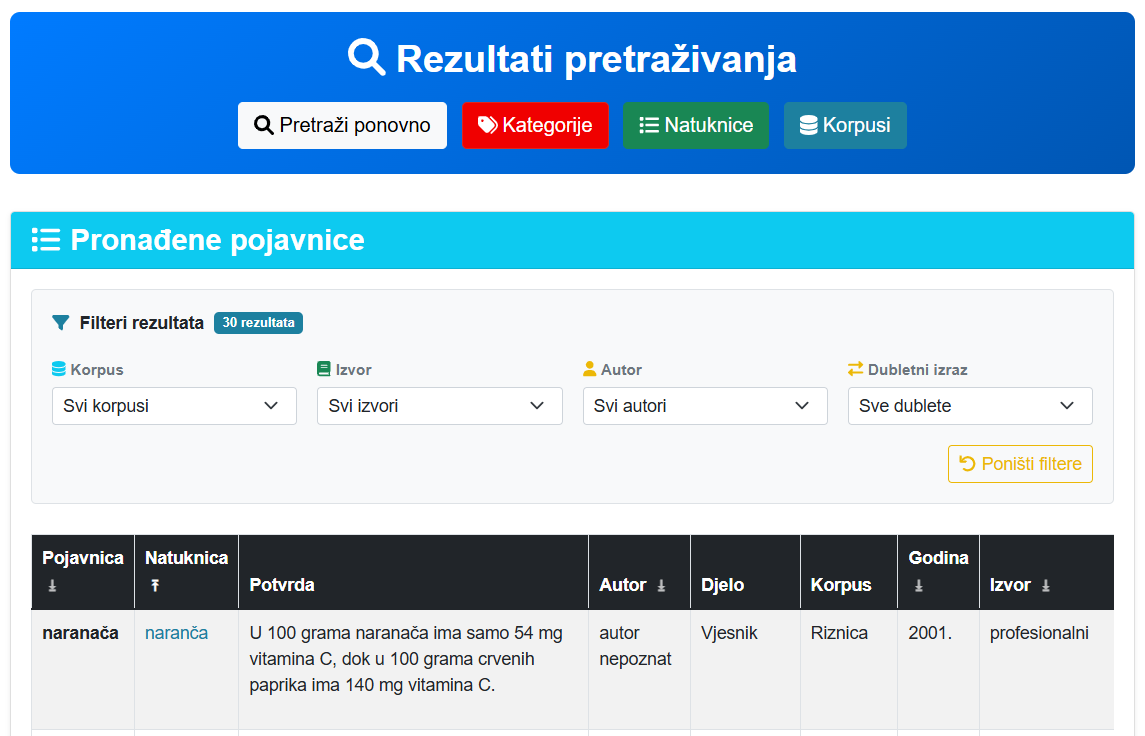Viewport: 1145px width, 736px height.
Task: Click the sort icon under Pojavnica header
Action: (52, 586)
